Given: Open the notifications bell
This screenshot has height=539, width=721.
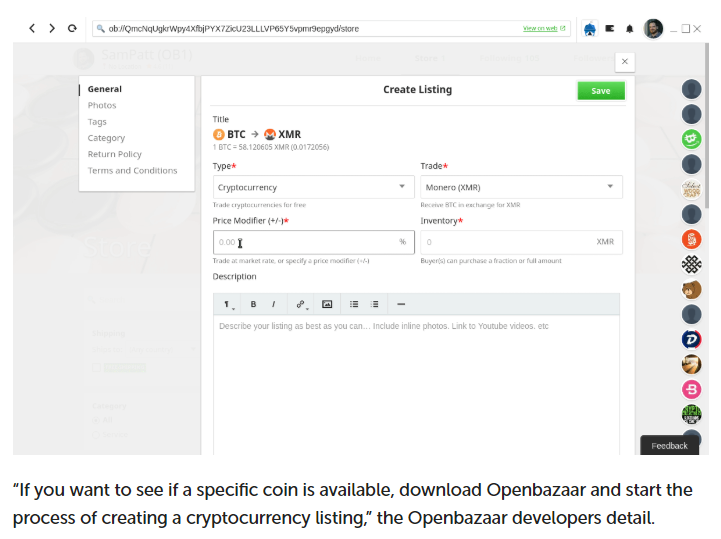Looking at the screenshot, I should click(629, 29).
